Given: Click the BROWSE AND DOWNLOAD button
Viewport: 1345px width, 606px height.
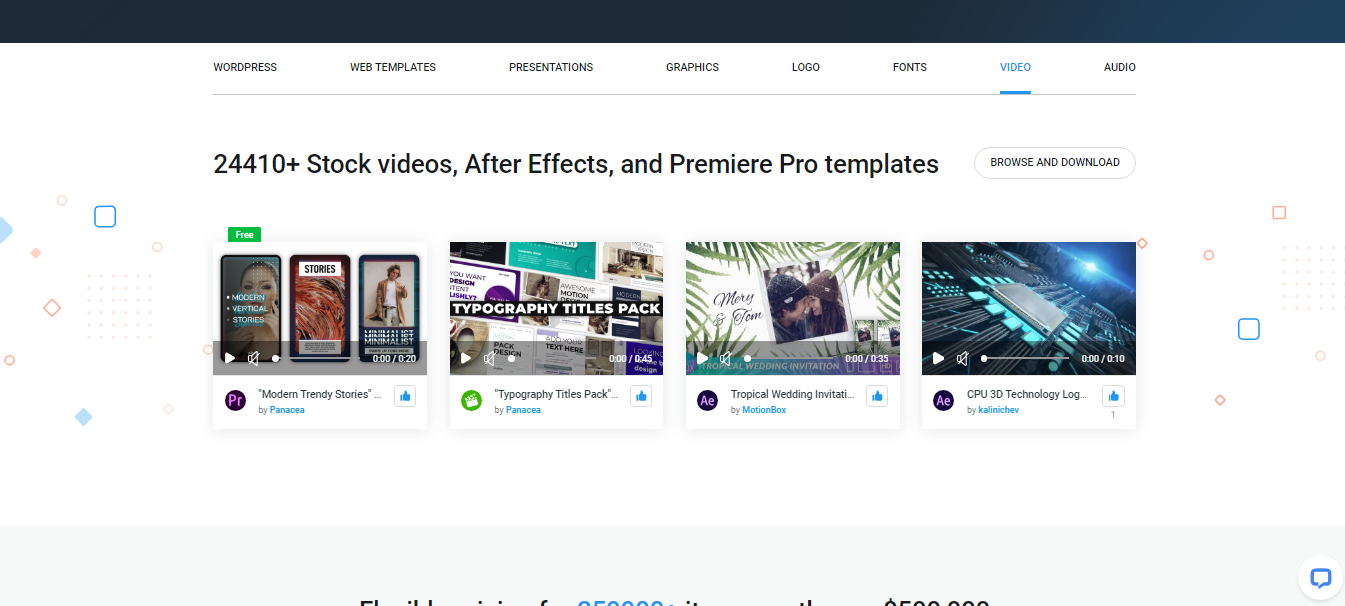Looking at the screenshot, I should pyautogui.click(x=1054, y=162).
